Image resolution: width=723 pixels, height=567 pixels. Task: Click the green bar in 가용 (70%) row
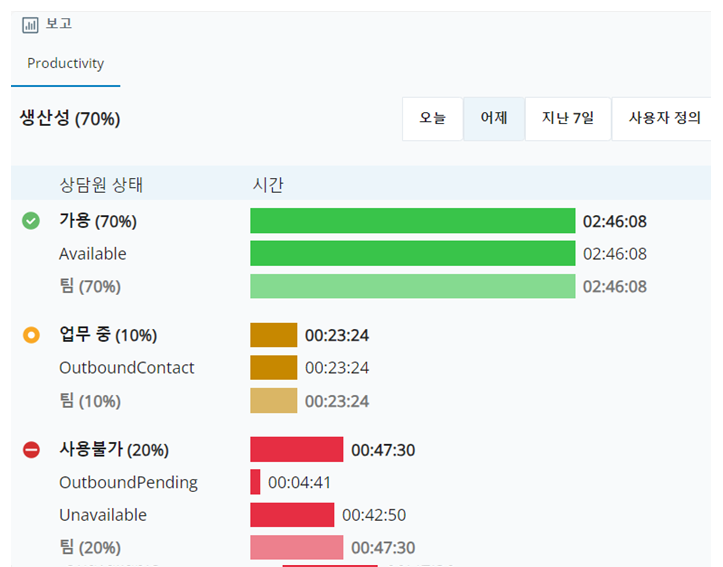413,221
